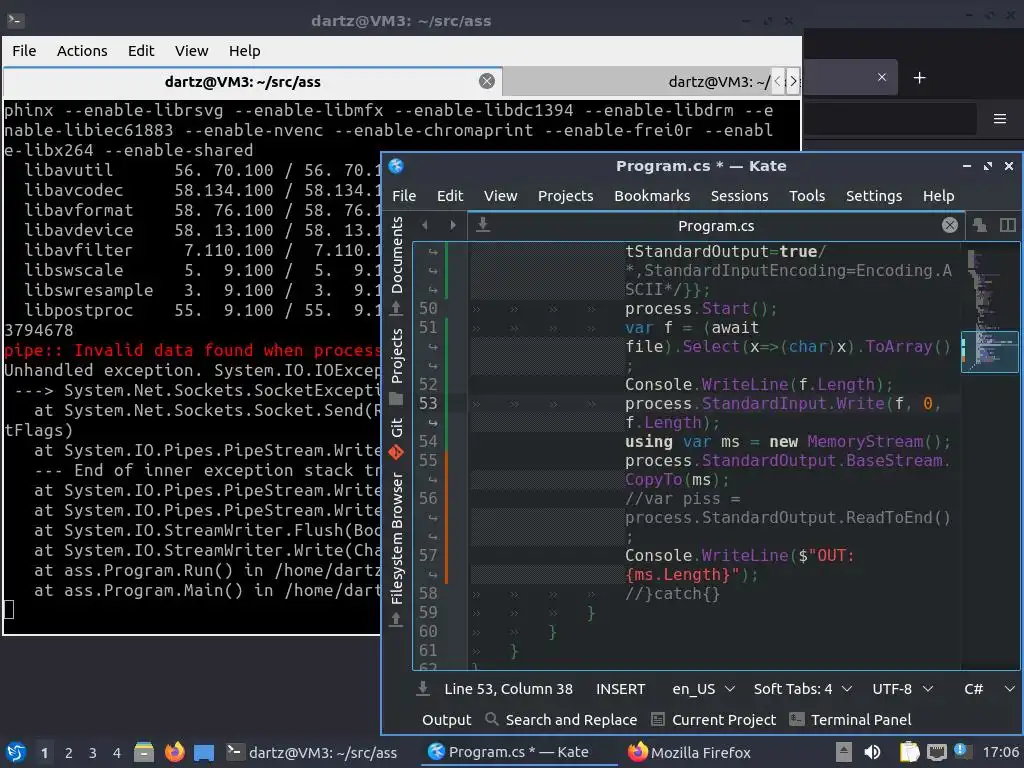
Task: Open Kate's Bookmarks menu
Action: 652,196
